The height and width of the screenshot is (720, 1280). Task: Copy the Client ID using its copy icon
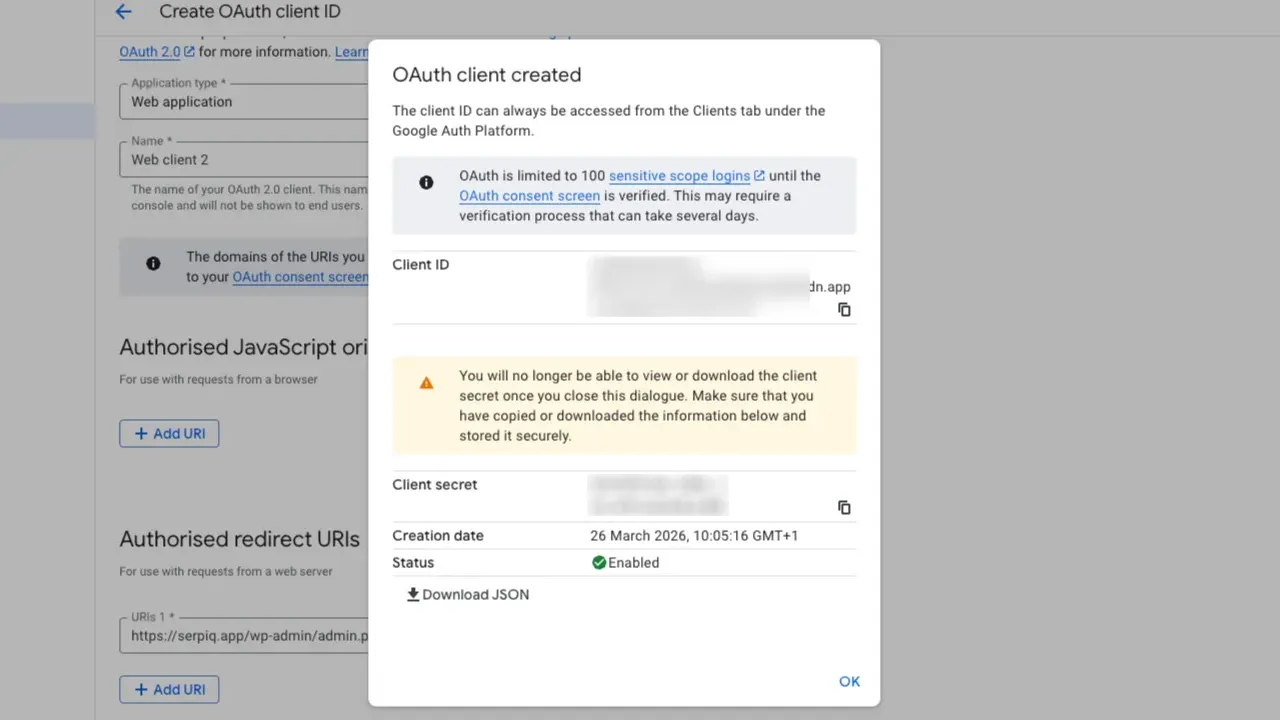tap(844, 310)
